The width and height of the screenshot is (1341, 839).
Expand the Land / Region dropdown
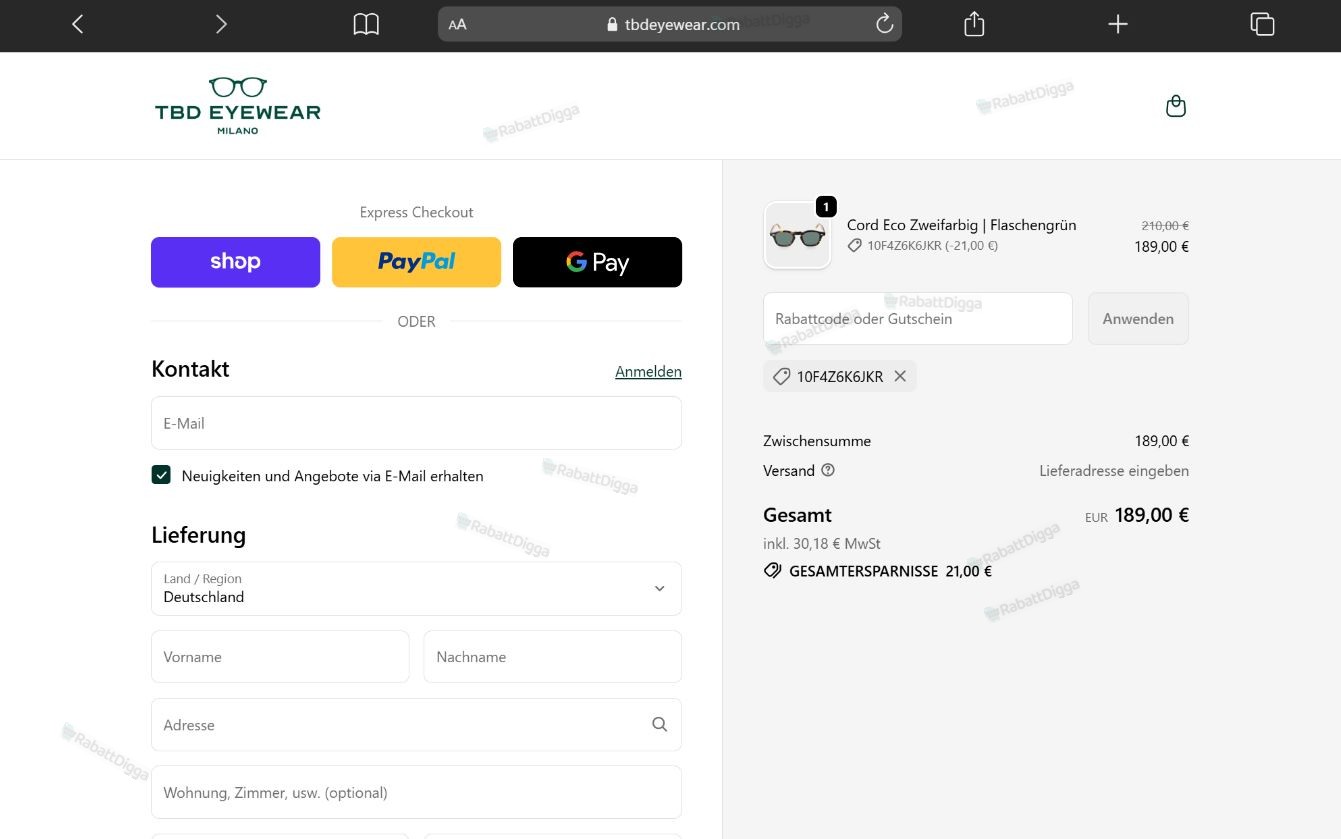pos(416,588)
